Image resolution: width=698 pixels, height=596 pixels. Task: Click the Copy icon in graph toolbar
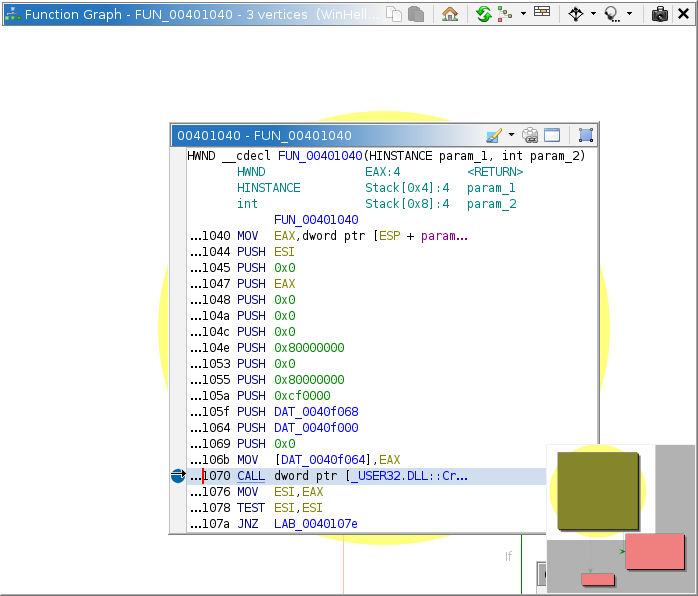point(395,14)
